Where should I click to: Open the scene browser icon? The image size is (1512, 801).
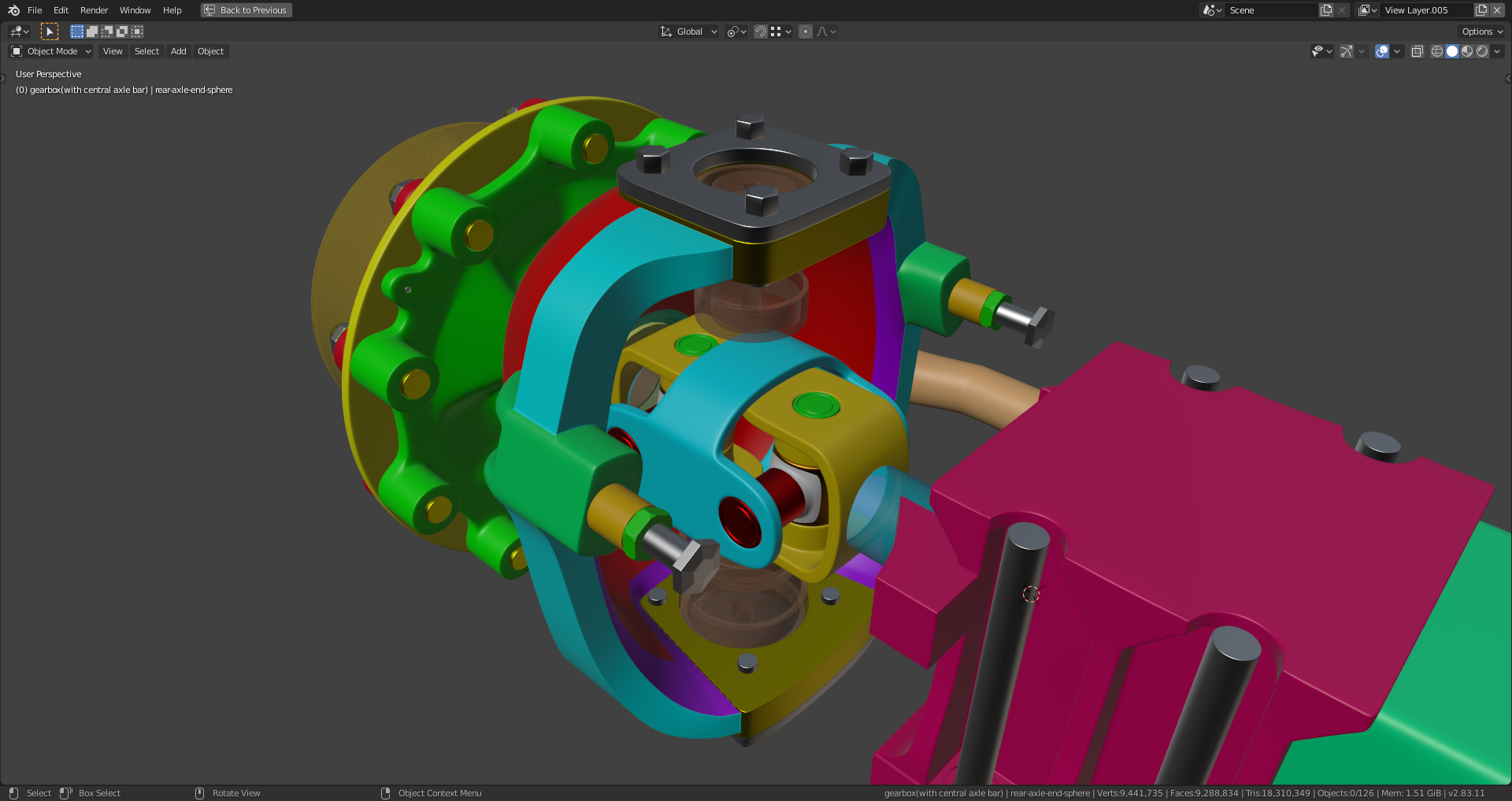pos(1212,10)
